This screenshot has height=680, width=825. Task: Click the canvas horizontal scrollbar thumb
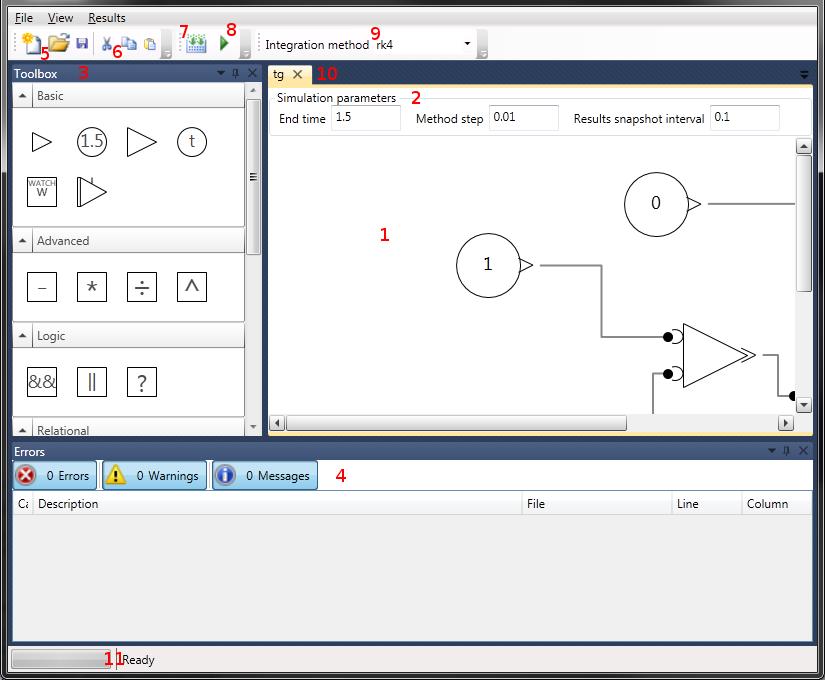456,423
